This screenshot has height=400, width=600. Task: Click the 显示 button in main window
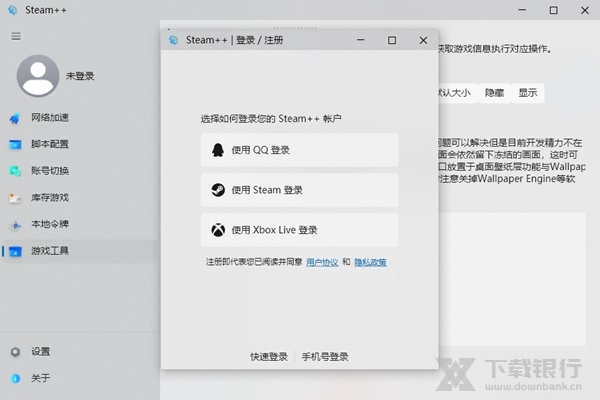(x=528, y=93)
